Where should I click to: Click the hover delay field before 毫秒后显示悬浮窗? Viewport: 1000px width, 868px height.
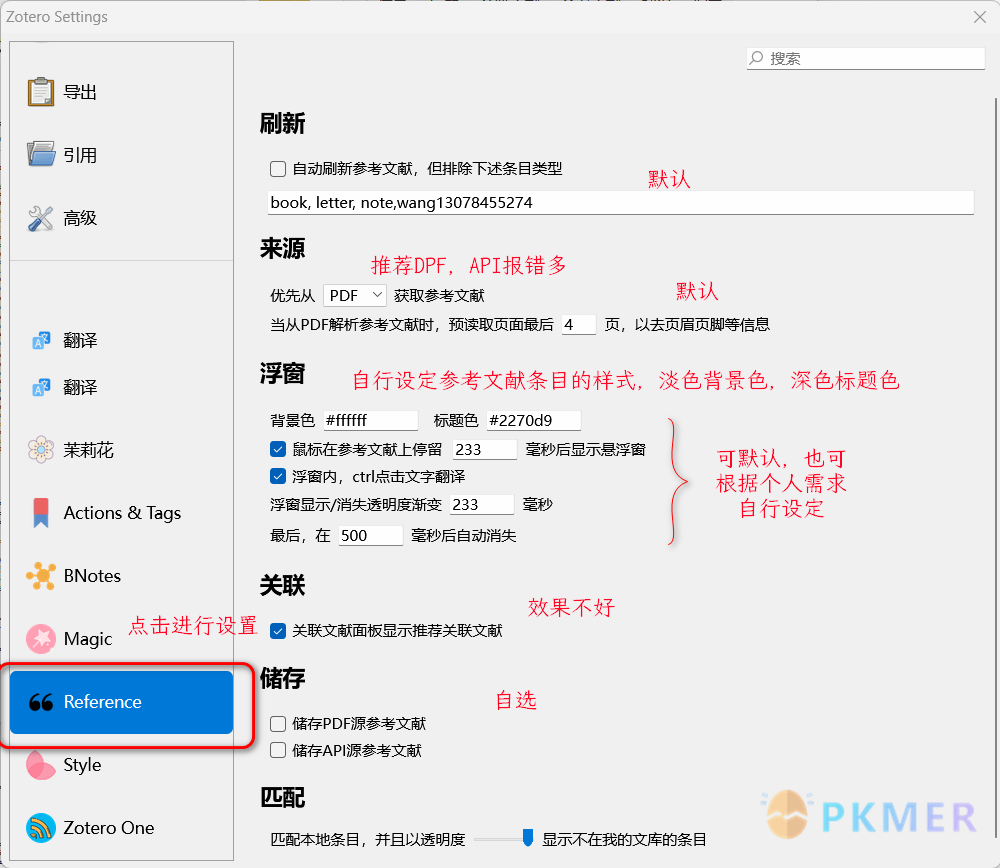(484, 450)
